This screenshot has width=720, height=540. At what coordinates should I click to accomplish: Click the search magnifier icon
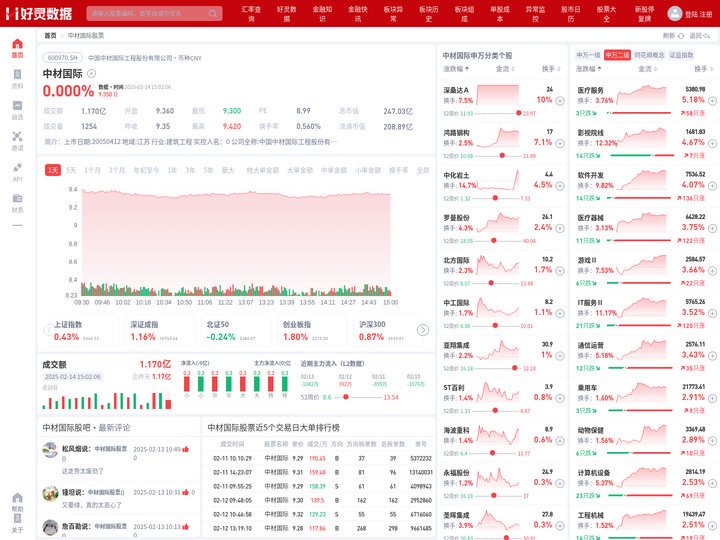click(213, 13)
